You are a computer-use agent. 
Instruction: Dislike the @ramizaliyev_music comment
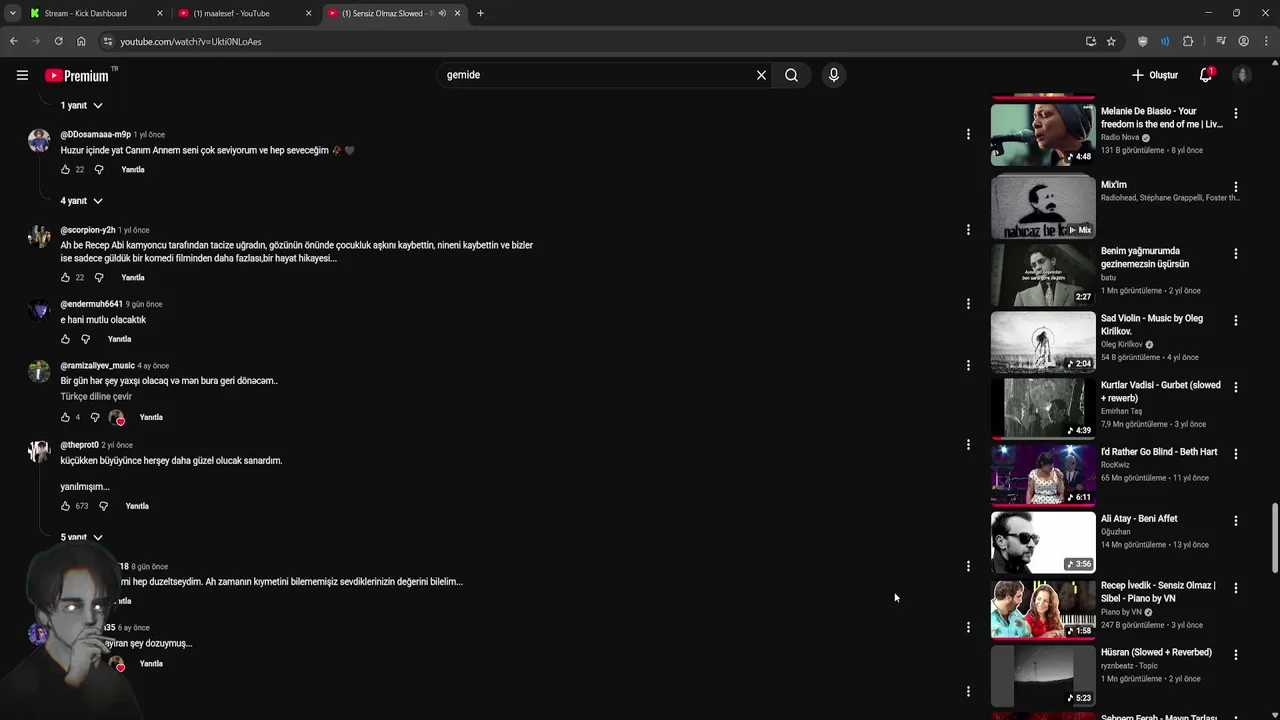(95, 417)
